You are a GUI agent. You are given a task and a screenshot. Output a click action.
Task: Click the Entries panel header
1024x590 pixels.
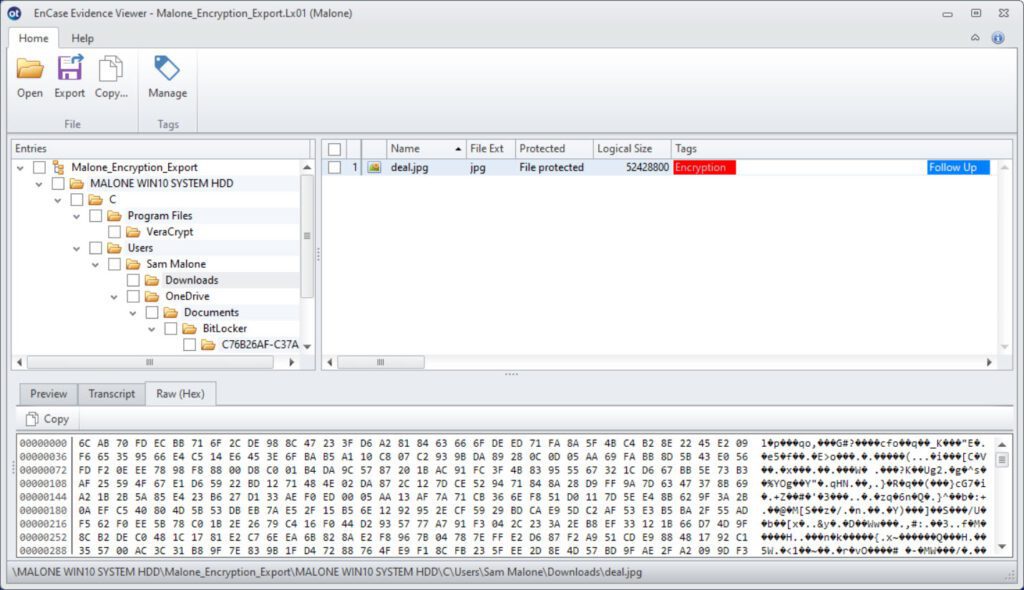161,149
